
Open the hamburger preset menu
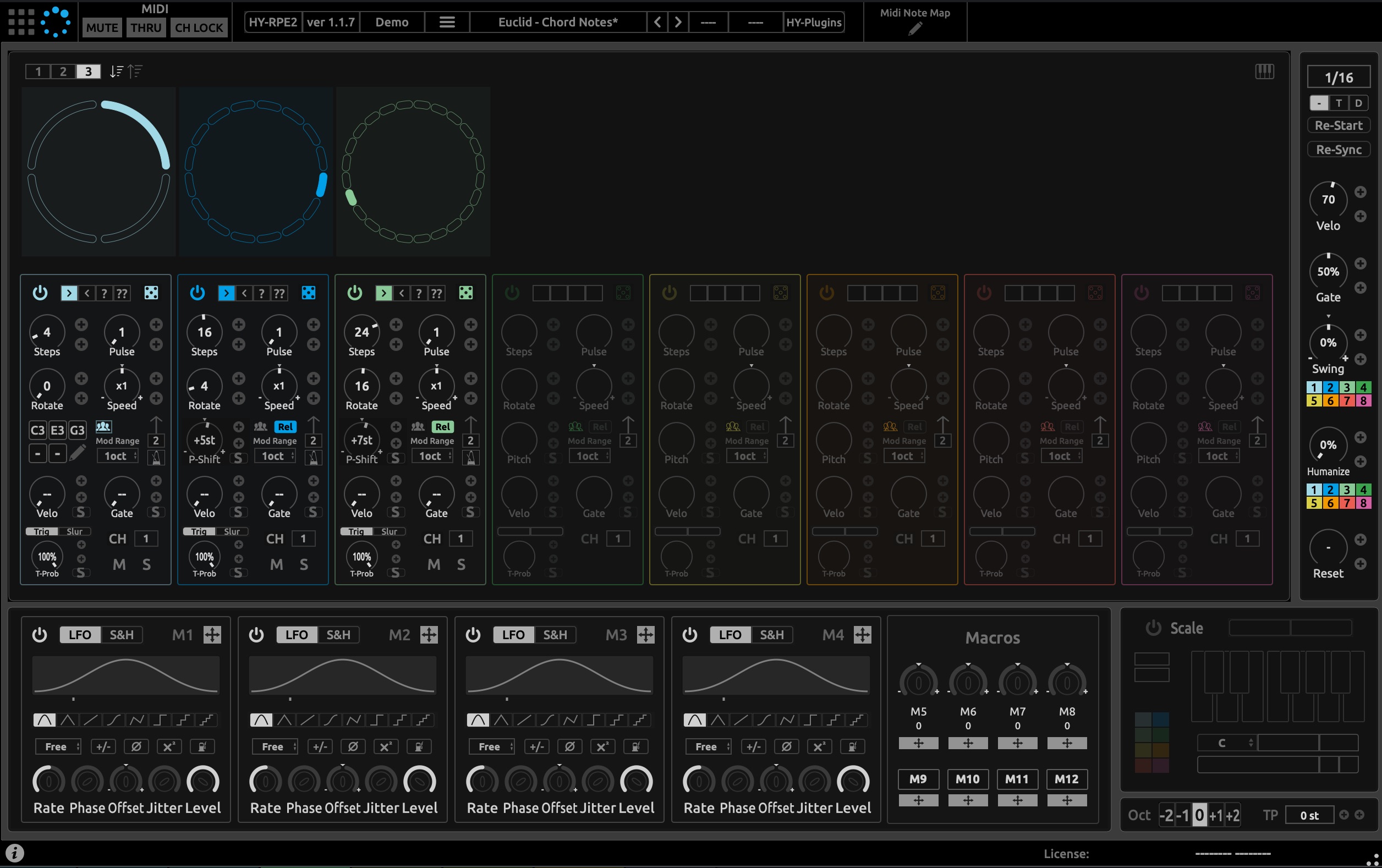click(447, 23)
